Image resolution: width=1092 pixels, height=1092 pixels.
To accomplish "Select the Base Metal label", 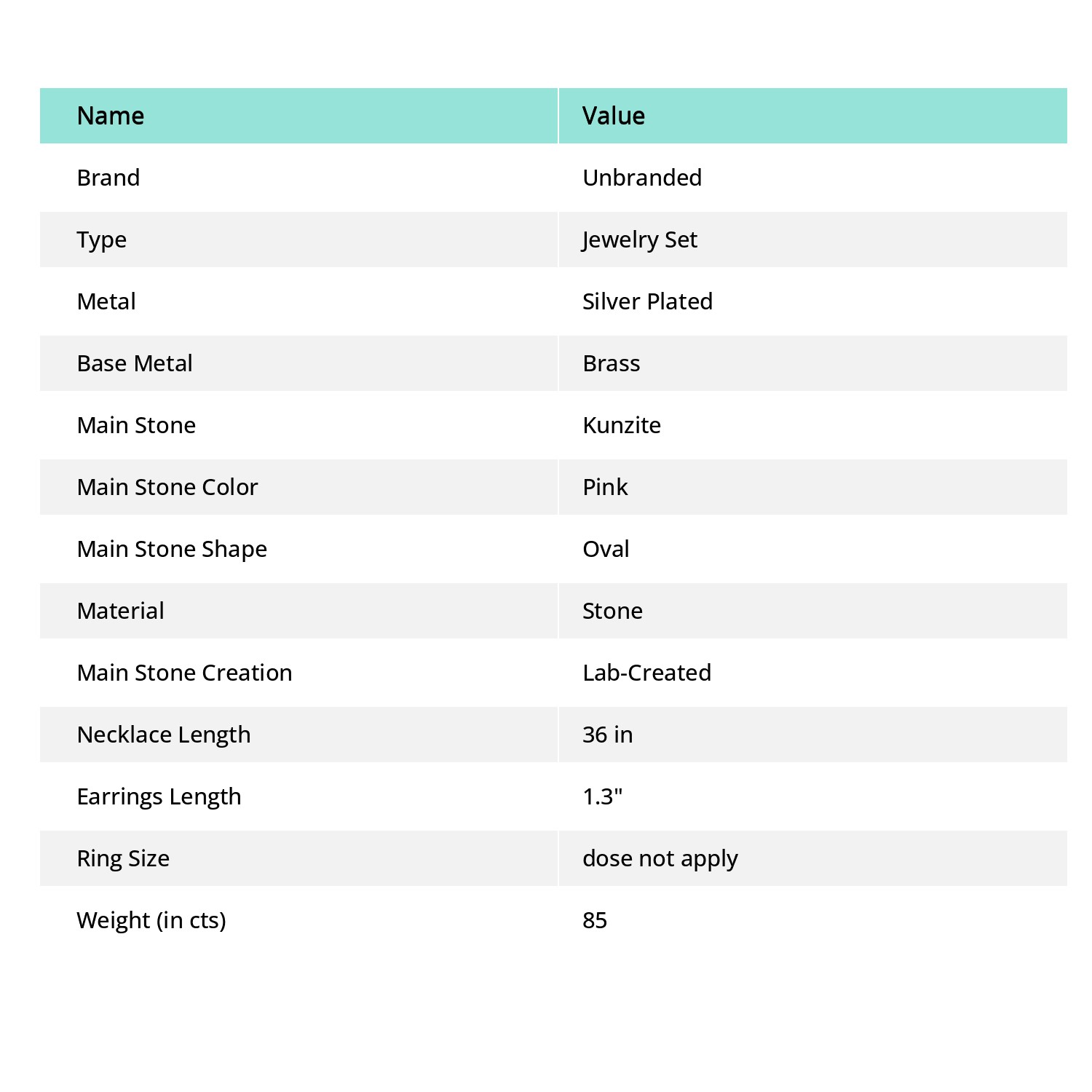I will 135,363.
